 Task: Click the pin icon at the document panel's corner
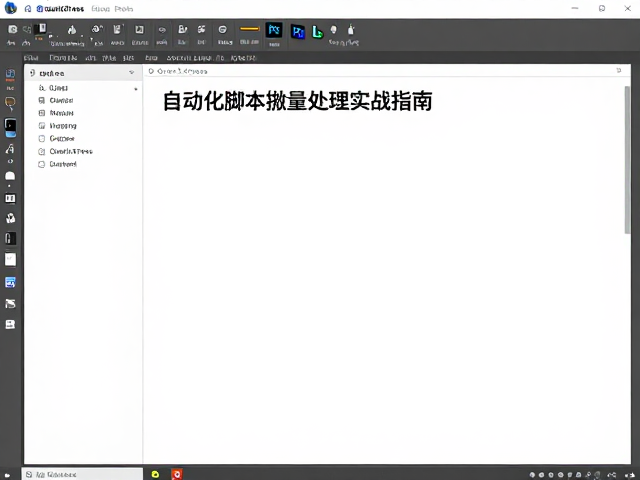pos(619,71)
